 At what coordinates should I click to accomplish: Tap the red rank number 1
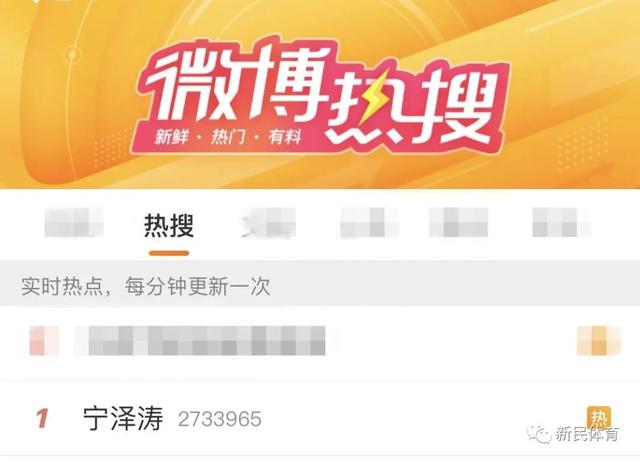(x=42, y=419)
